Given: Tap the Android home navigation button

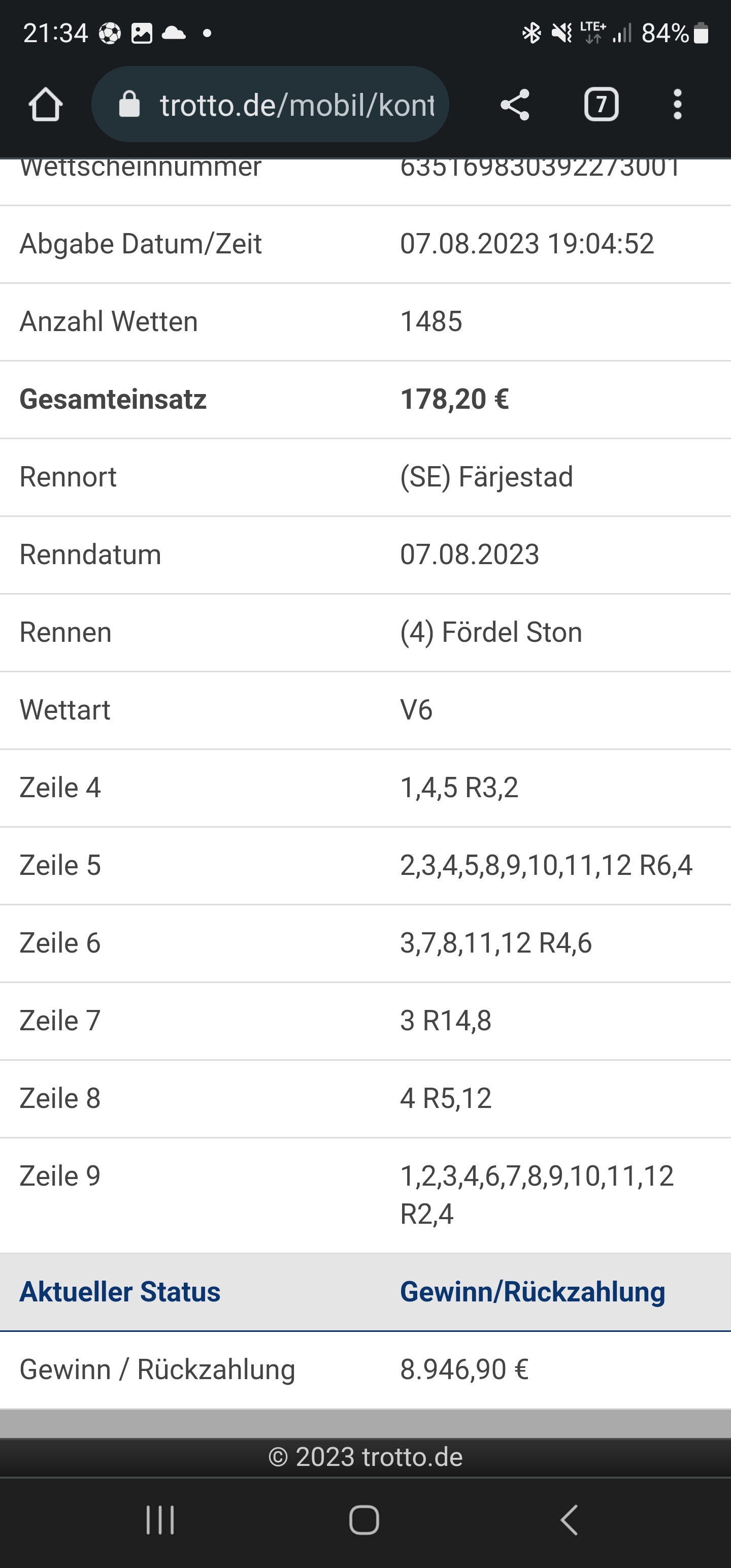Looking at the screenshot, I should coord(364,1520).
